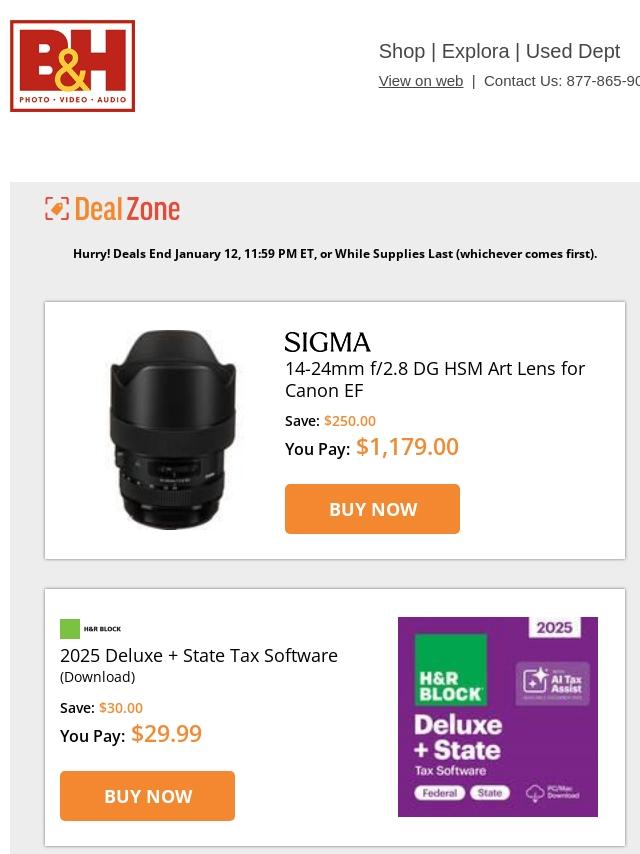Go to the Used Dept link
The height and width of the screenshot is (854, 640).
[573, 51]
